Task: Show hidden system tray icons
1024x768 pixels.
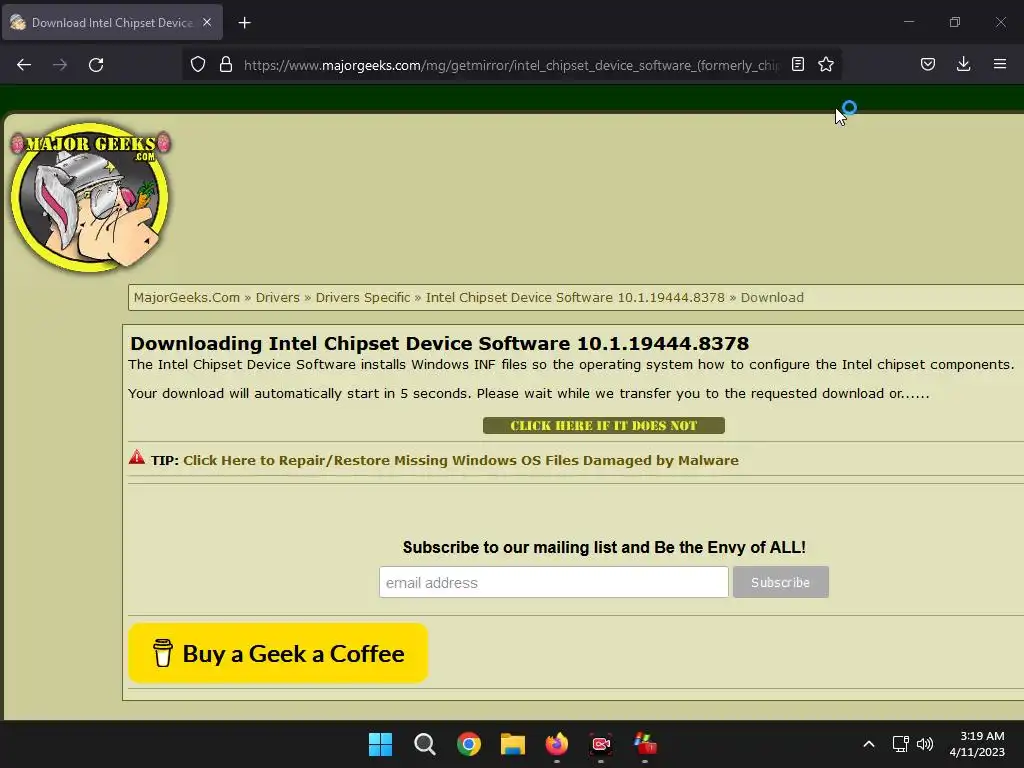Action: [x=869, y=744]
